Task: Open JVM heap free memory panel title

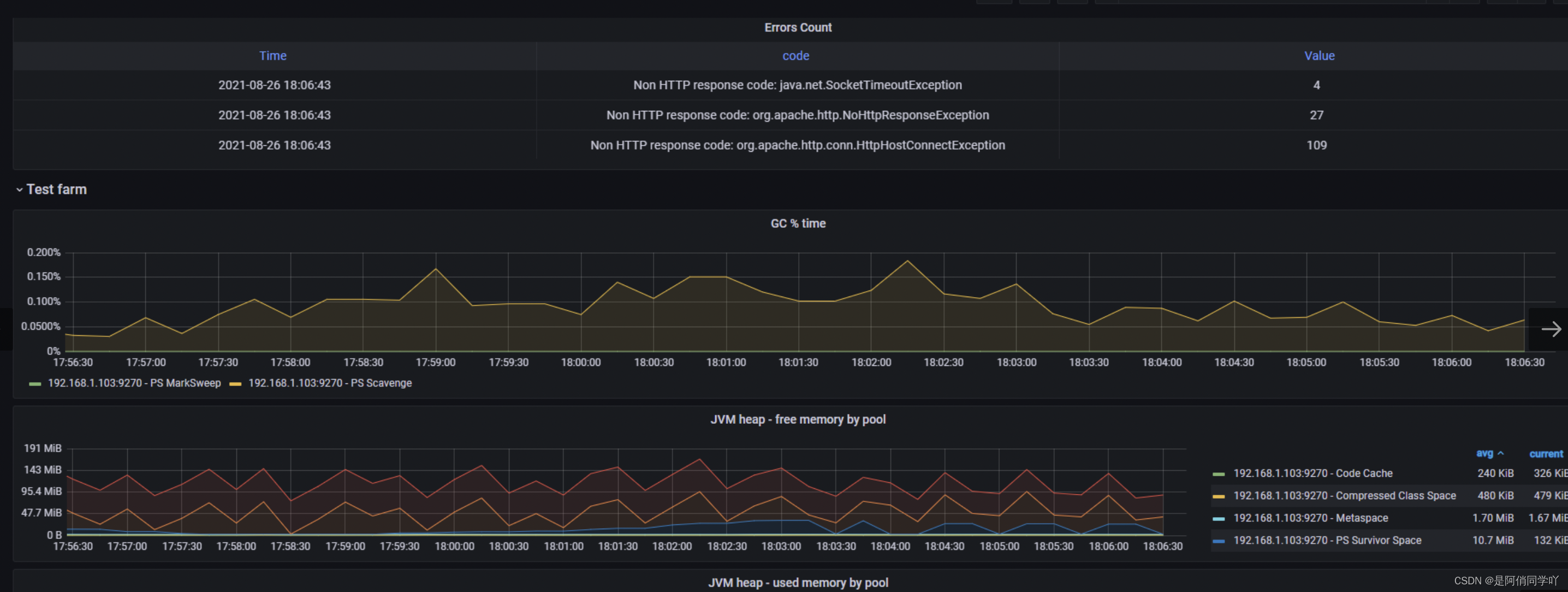Action: [798, 419]
